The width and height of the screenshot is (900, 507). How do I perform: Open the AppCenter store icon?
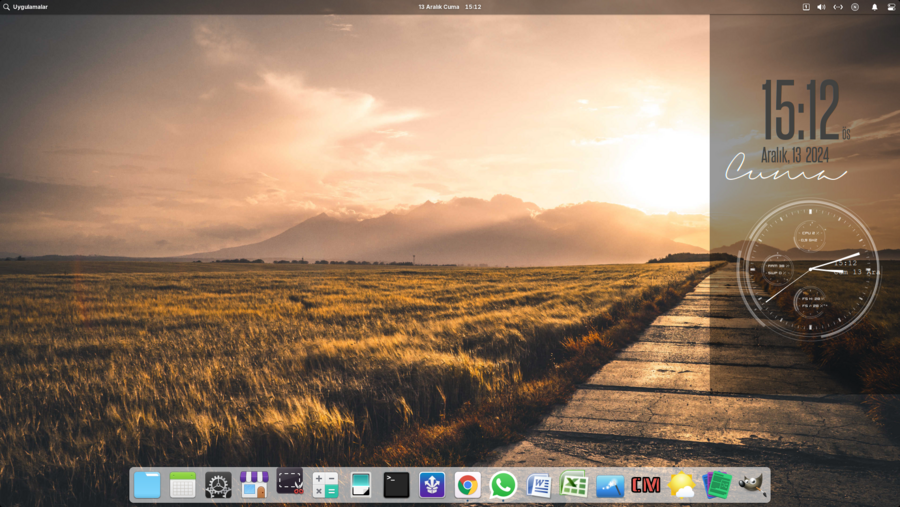[254, 485]
